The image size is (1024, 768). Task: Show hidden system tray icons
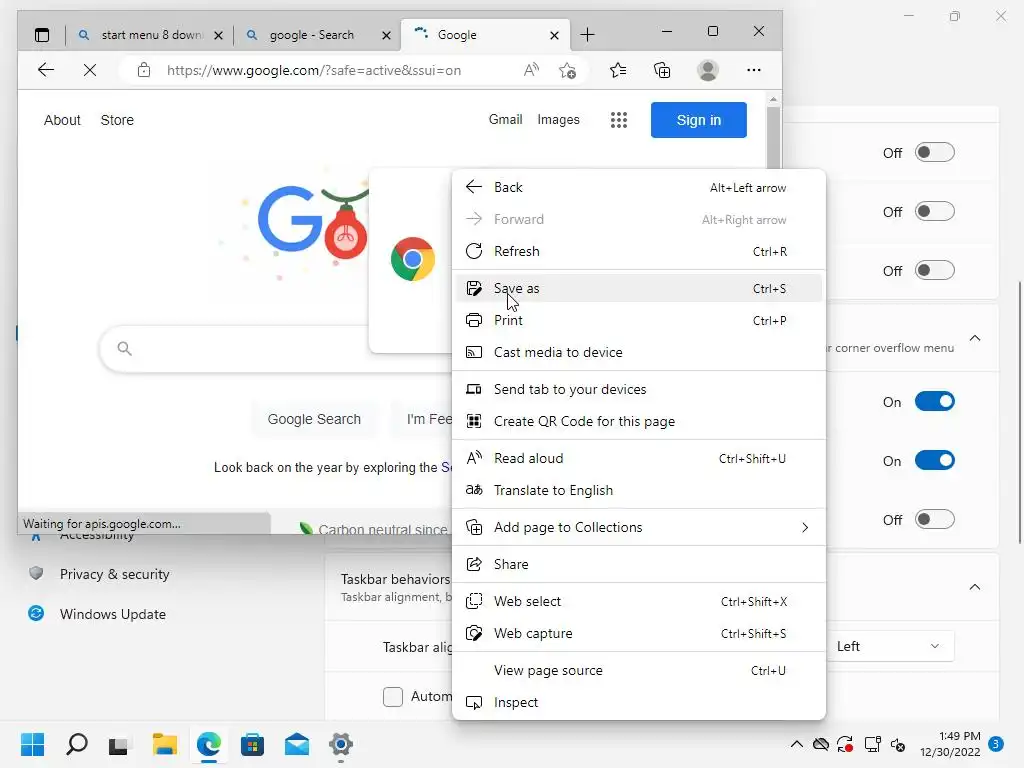click(x=797, y=744)
